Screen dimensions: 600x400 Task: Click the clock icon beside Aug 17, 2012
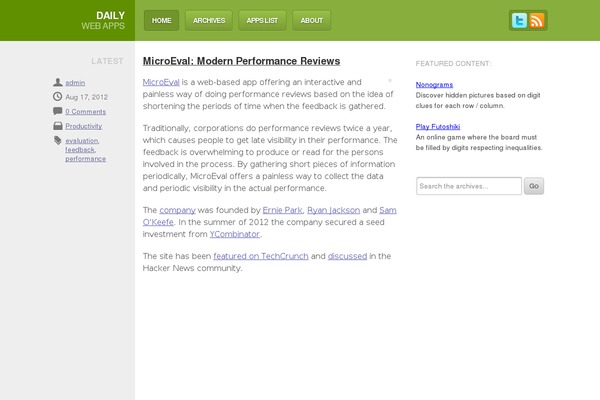(57, 96)
